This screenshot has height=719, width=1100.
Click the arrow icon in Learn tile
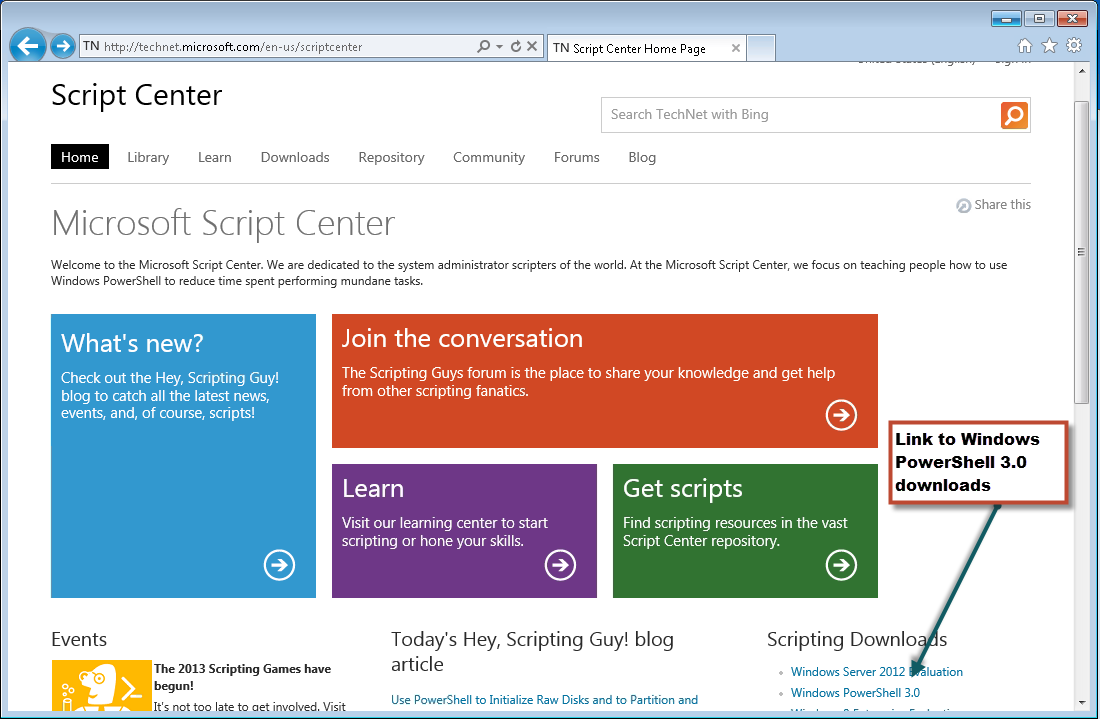[560, 566]
